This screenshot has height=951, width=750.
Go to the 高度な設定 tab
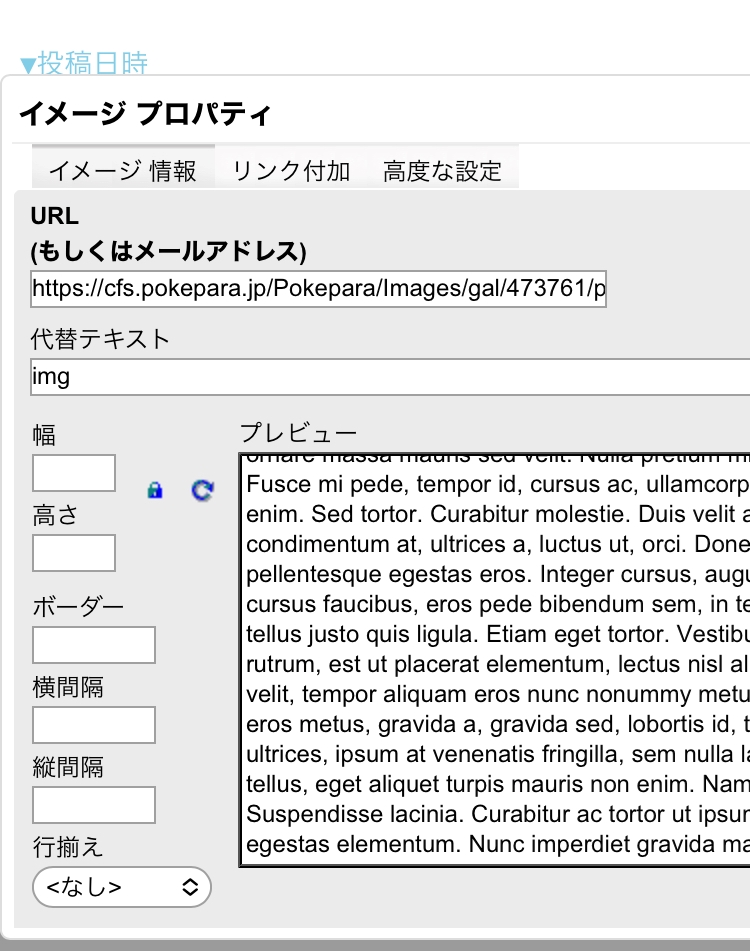(442, 170)
